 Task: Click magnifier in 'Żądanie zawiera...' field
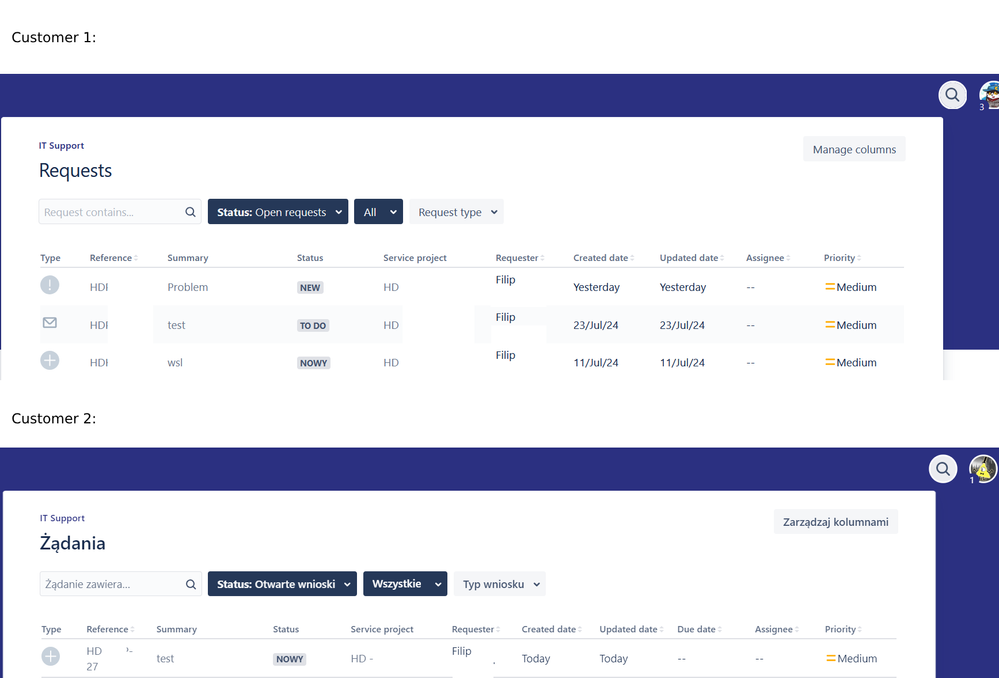coord(190,584)
